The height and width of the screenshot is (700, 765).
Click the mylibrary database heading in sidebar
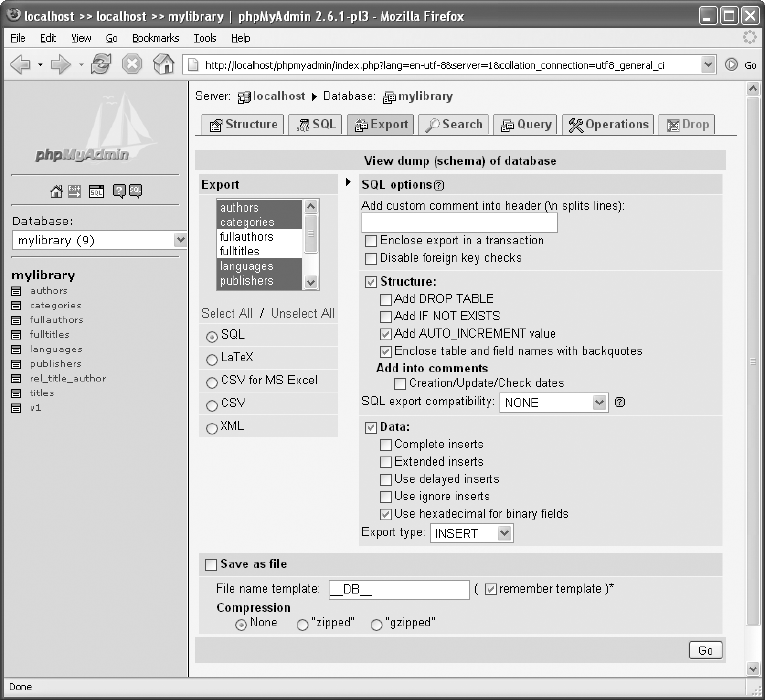[43, 275]
